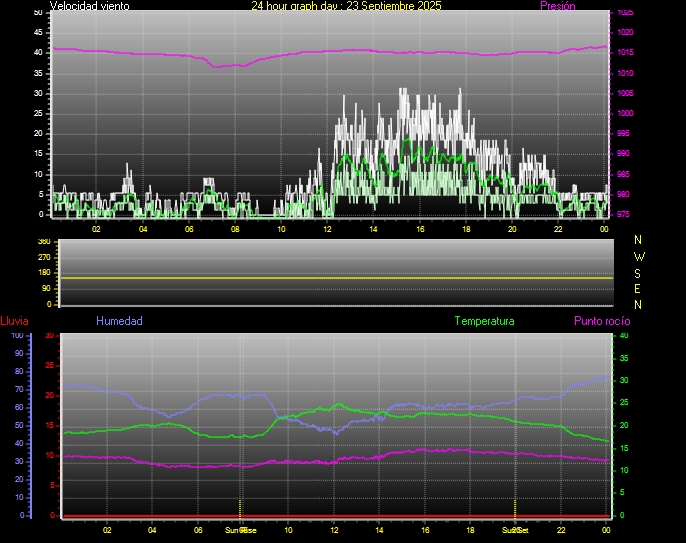The image size is (686, 543).
Task: Click the yellow wind direction line
Action: tap(335, 278)
